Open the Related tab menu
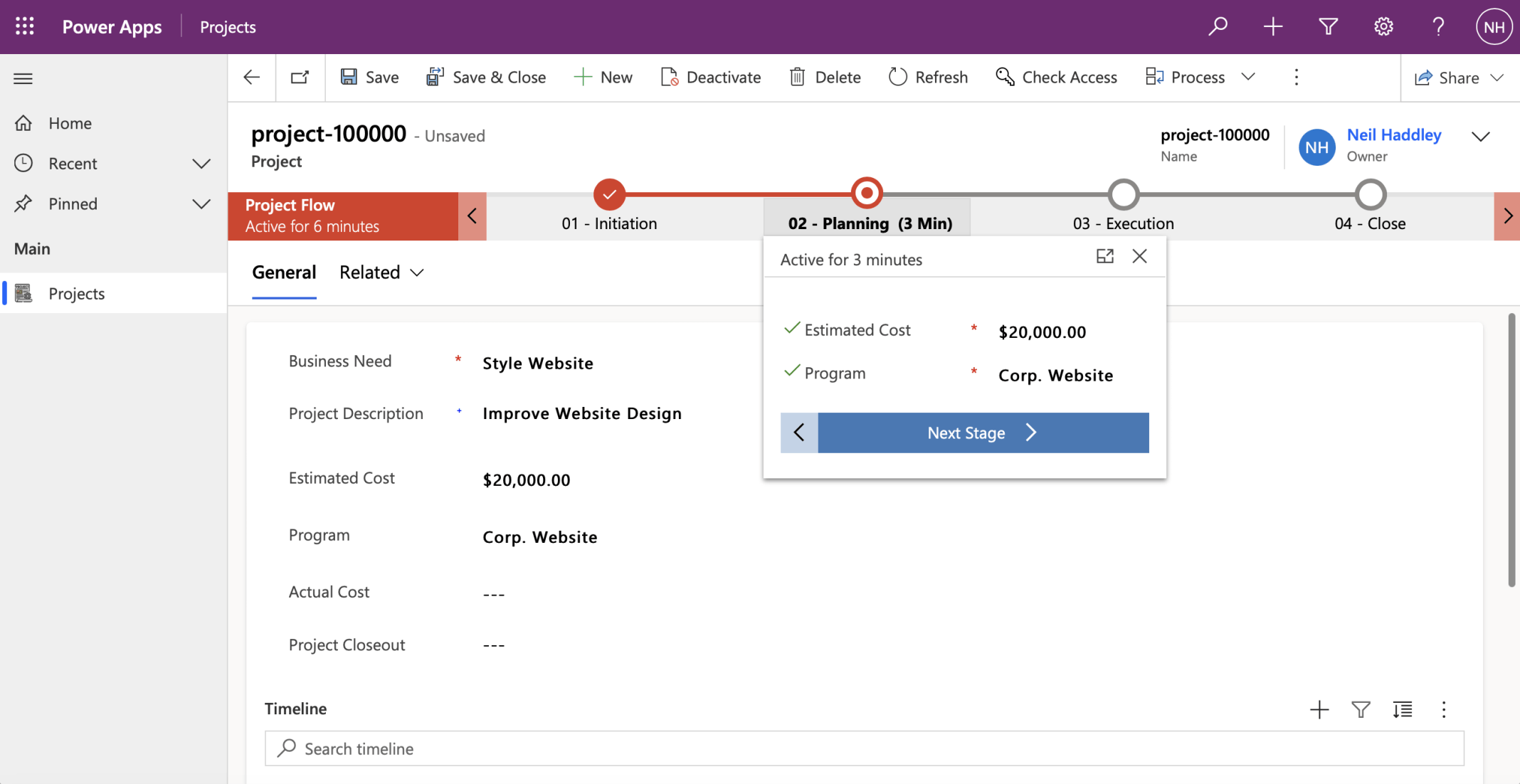The width and height of the screenshot is (1520, 784). 381,272
